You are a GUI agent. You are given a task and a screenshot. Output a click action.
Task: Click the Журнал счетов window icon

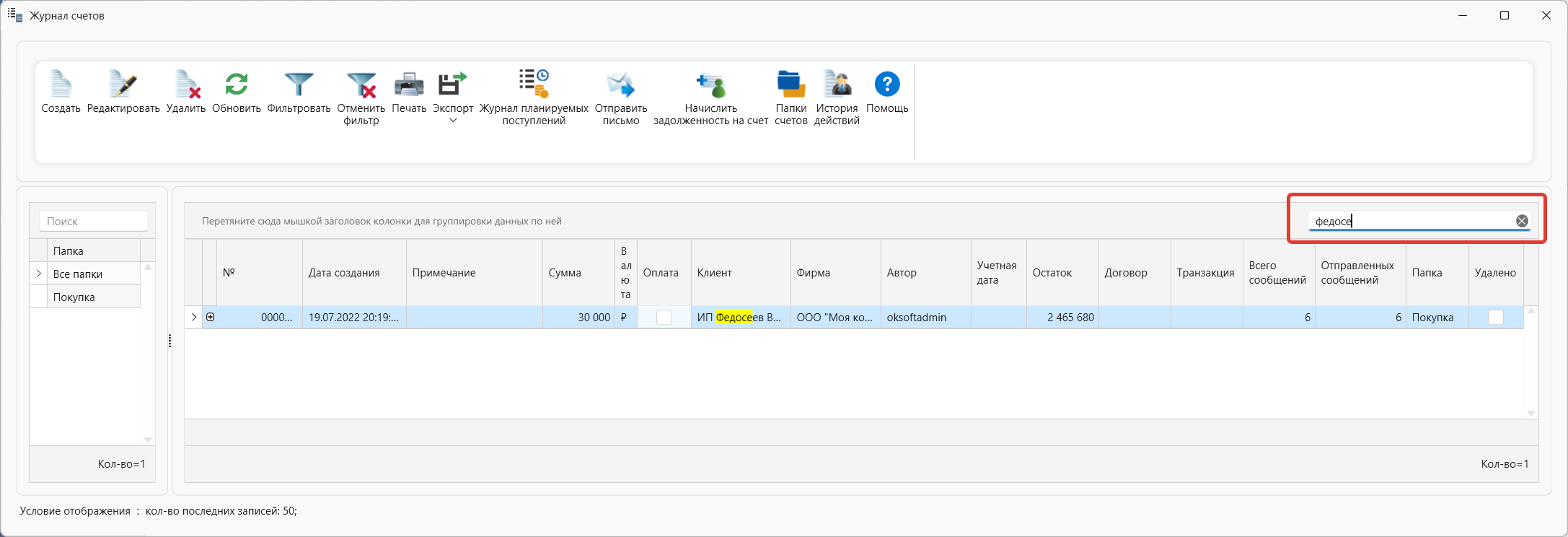tap(15, 15)
